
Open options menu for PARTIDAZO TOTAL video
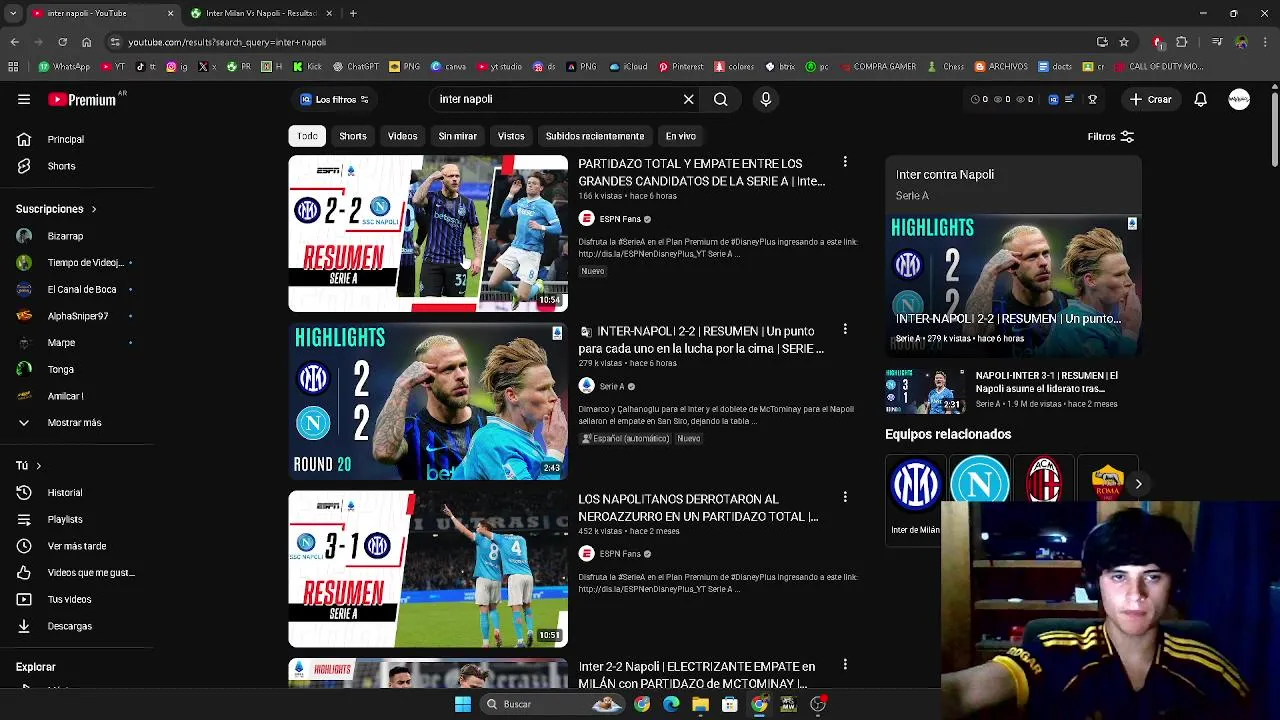(845, 162)
